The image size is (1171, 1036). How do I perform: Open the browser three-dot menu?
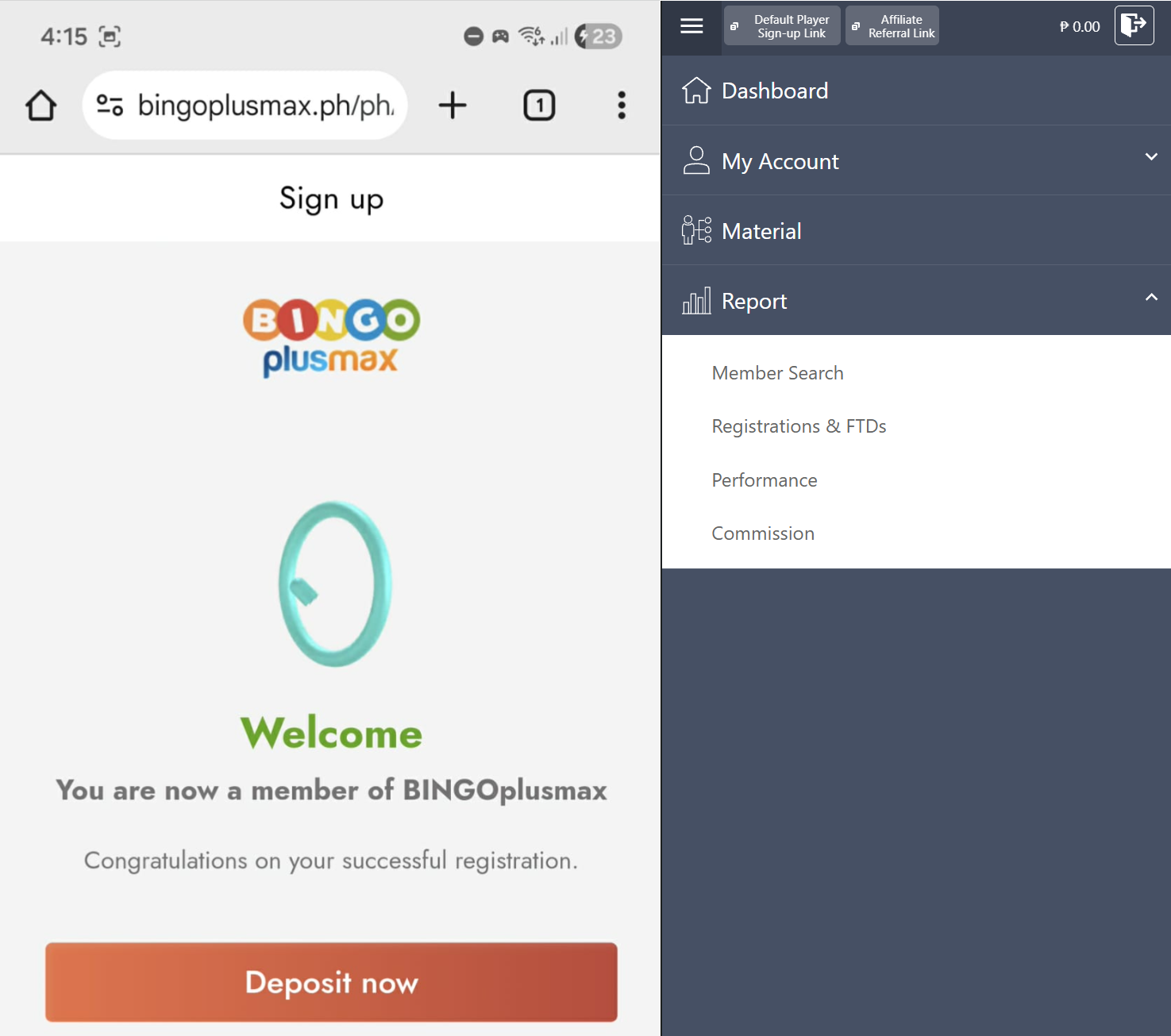coord(622,106)
